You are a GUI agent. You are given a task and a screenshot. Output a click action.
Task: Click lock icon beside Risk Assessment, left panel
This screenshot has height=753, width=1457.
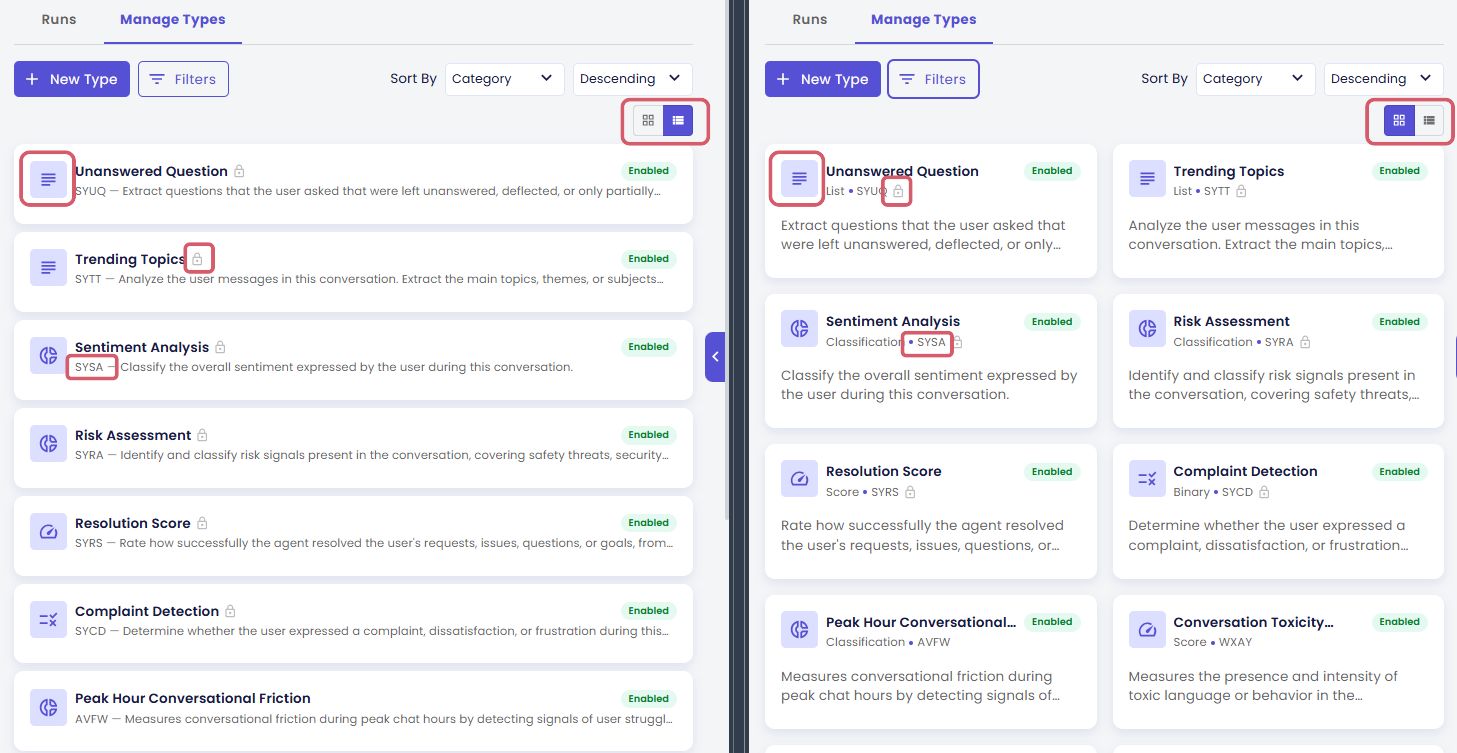coord(202,436)
